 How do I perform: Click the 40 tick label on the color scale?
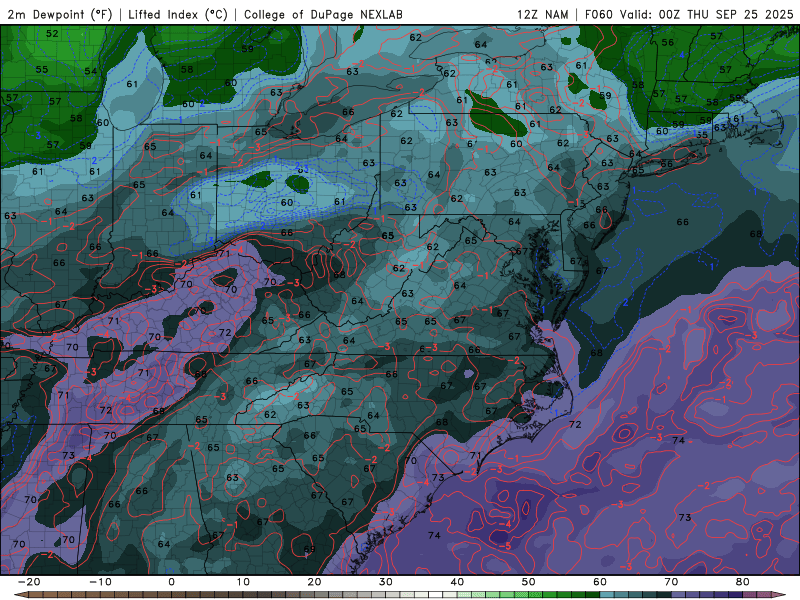[457, 582]
